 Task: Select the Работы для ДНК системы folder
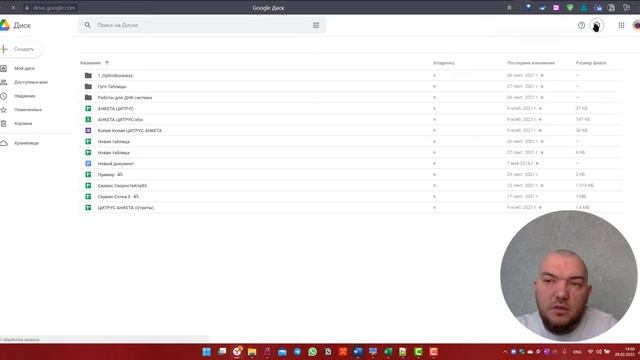(125, 98)
